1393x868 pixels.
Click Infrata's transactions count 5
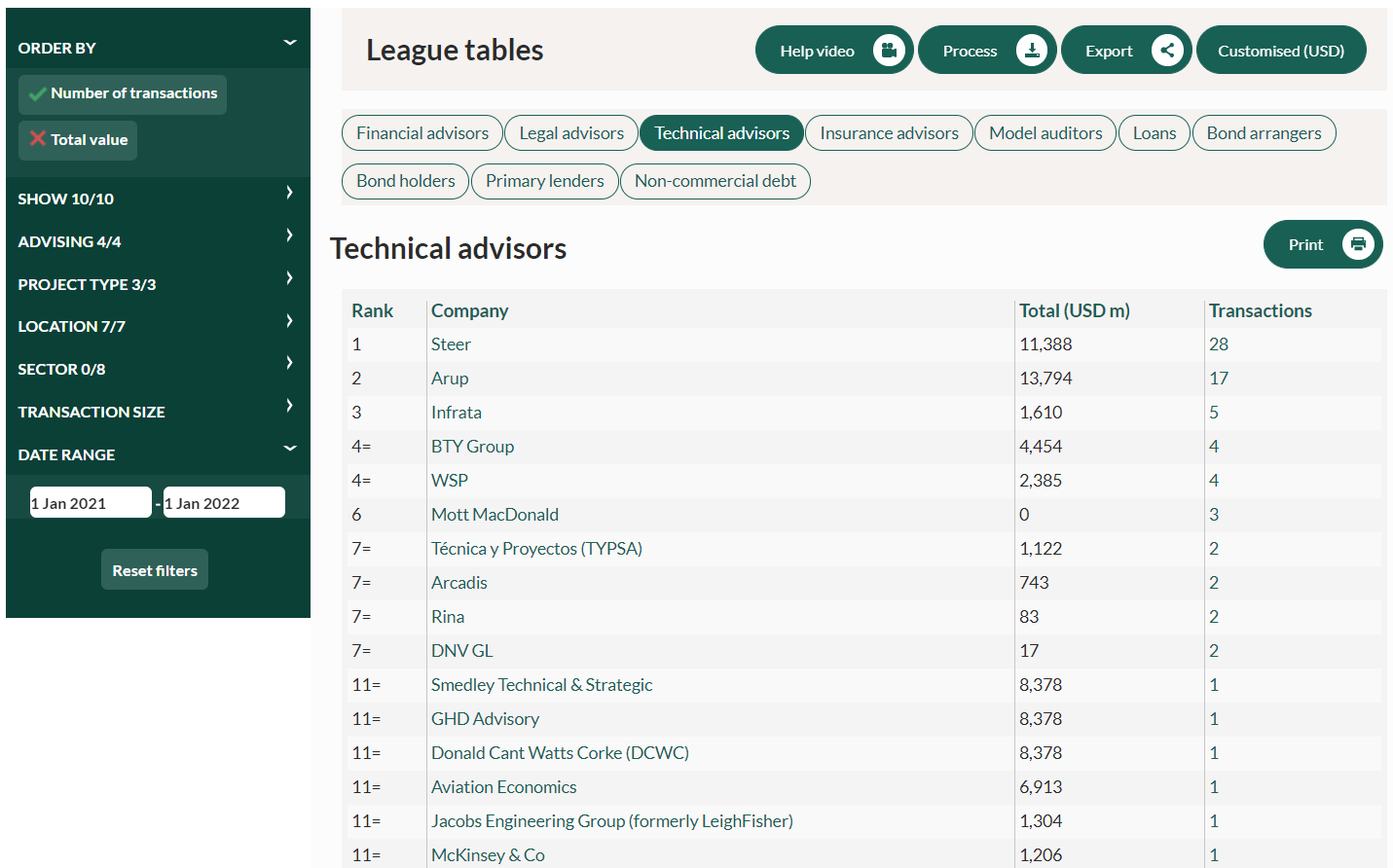[x=1214, y=413]
